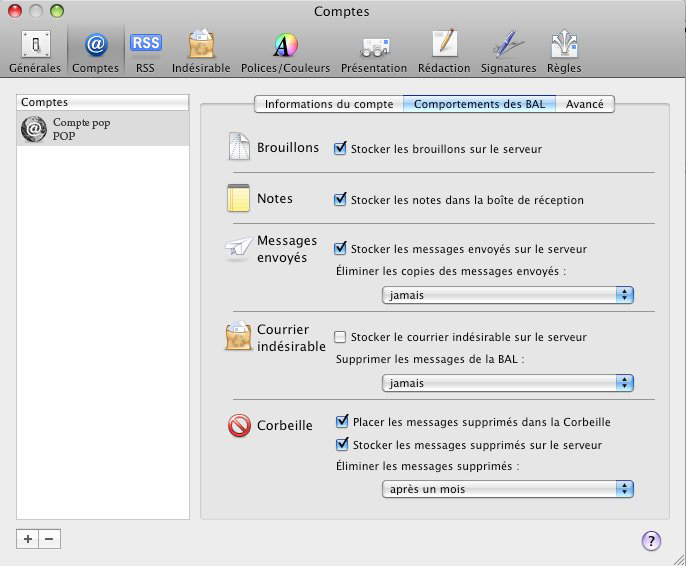Expand the junk mail deletion dropdown
Image resolution: width=686 pixels, height=566 pixels.
tap(508, 383)
